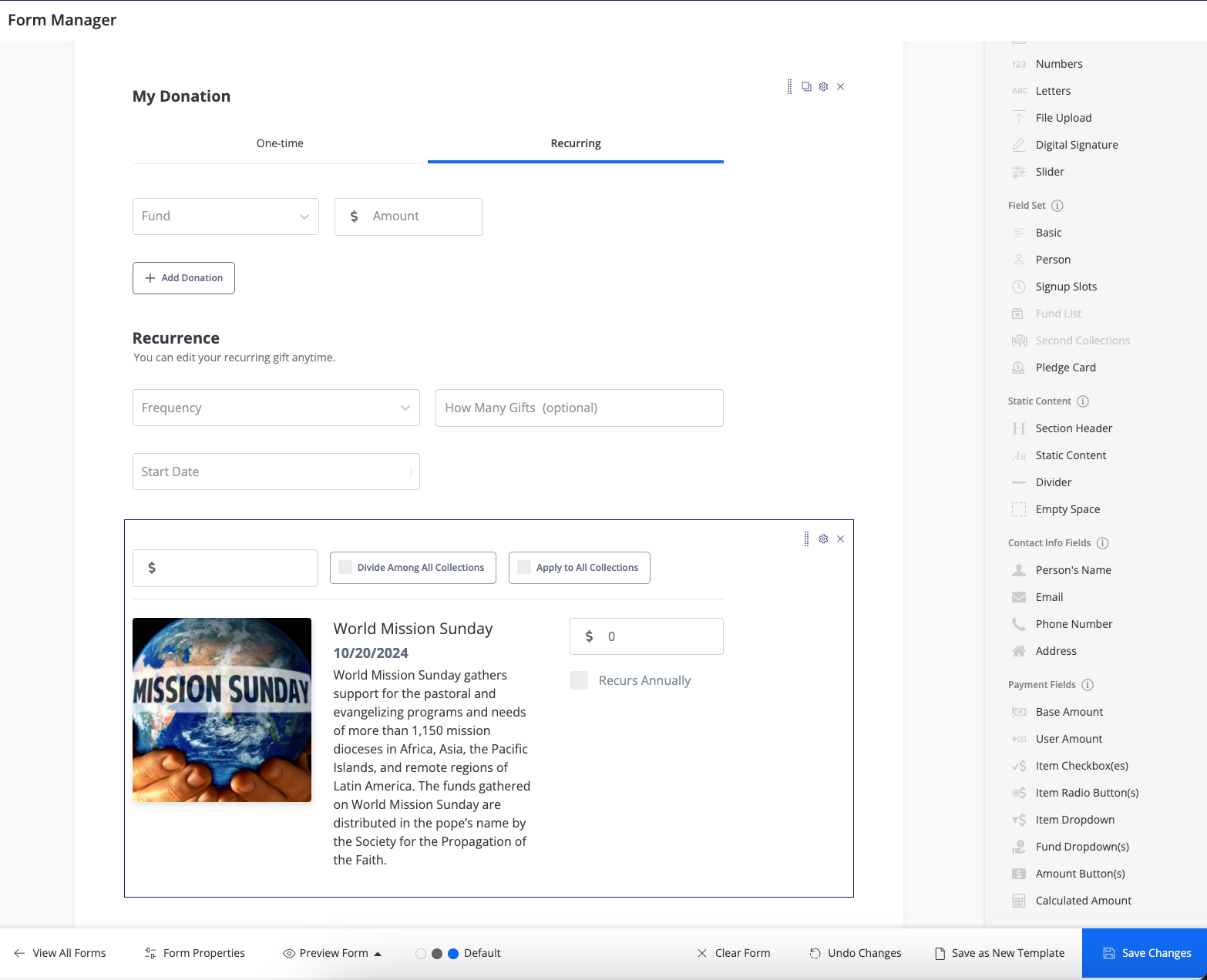Add User Amount payment field

[1069, 739]
